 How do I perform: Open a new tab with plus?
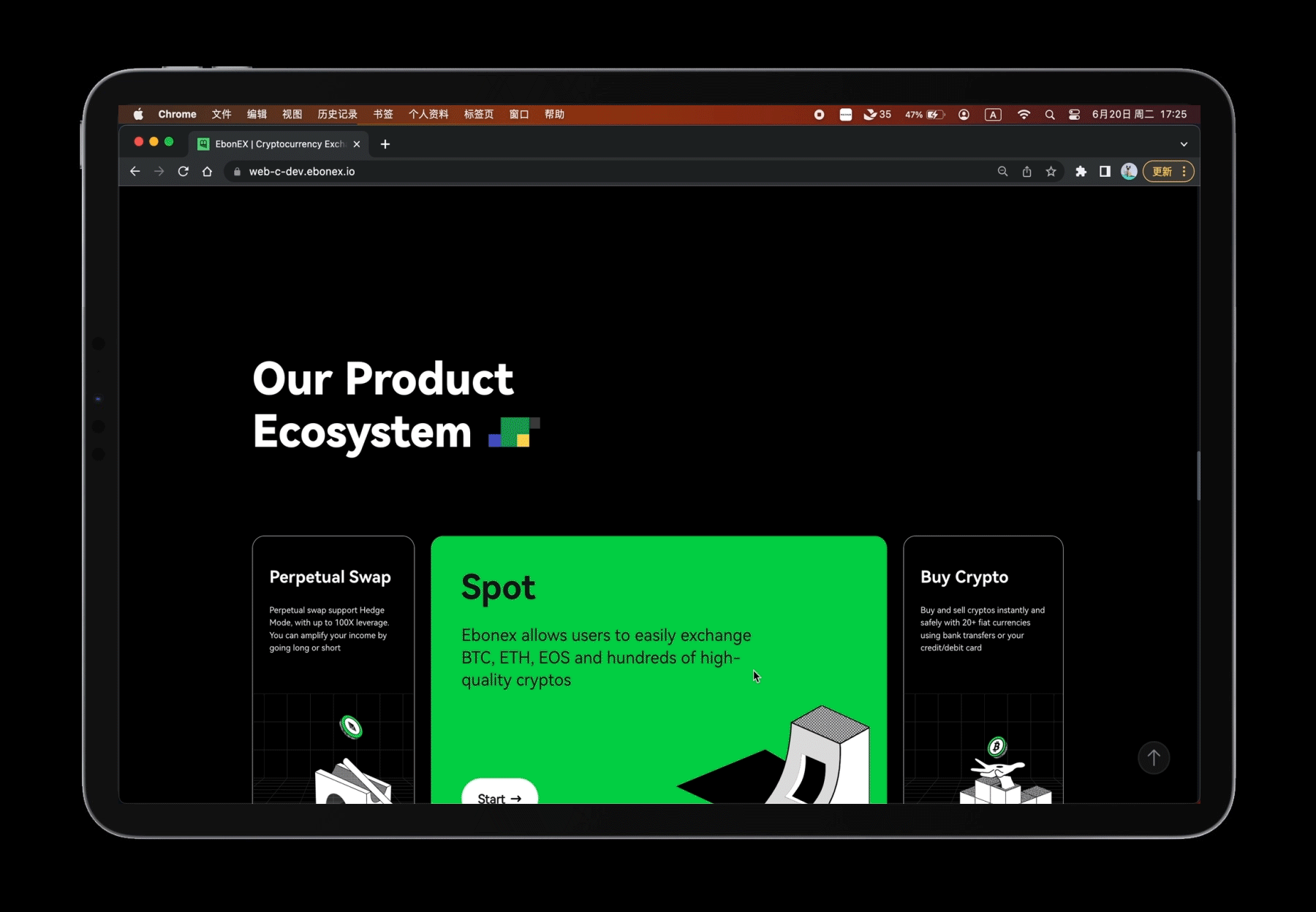(x=385, y=144)
